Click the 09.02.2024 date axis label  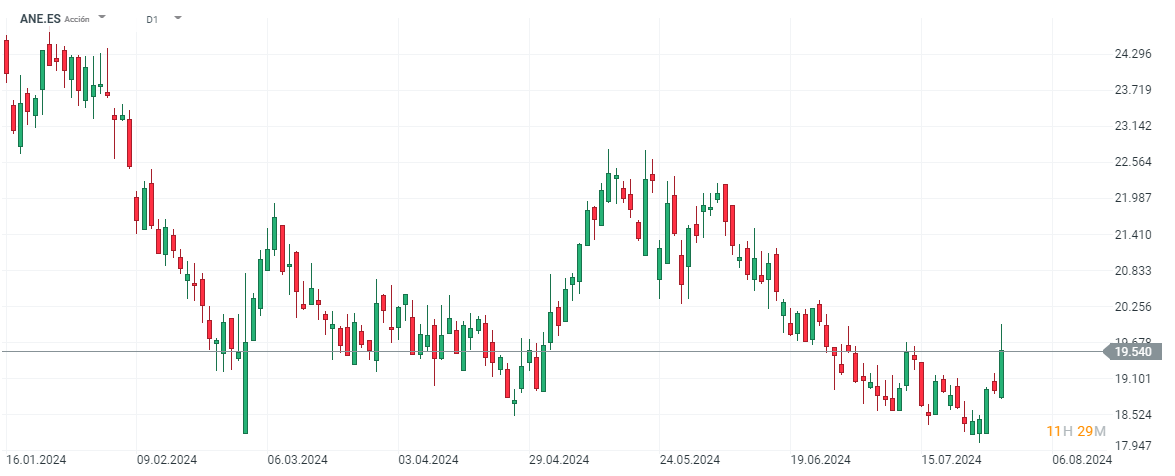pos(166,460)
